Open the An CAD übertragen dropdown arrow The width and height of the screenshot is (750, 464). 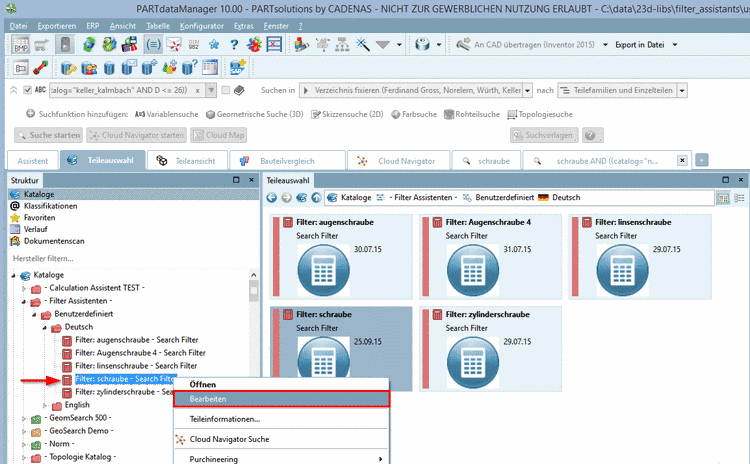(605, 45)
